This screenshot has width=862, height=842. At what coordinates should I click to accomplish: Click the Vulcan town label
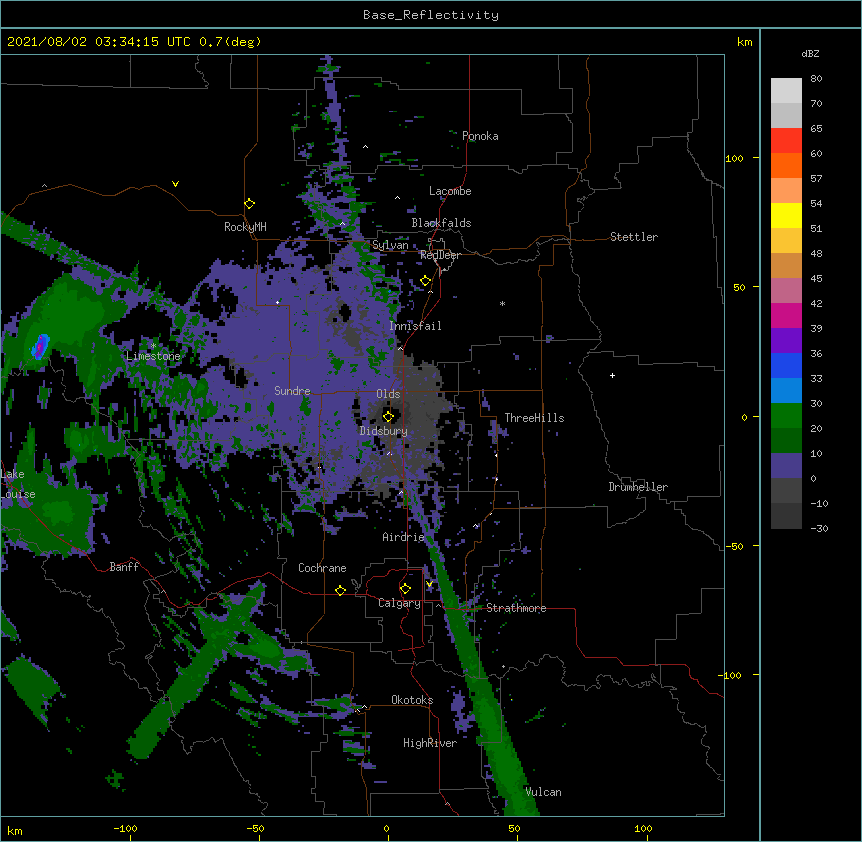[543, 792]
